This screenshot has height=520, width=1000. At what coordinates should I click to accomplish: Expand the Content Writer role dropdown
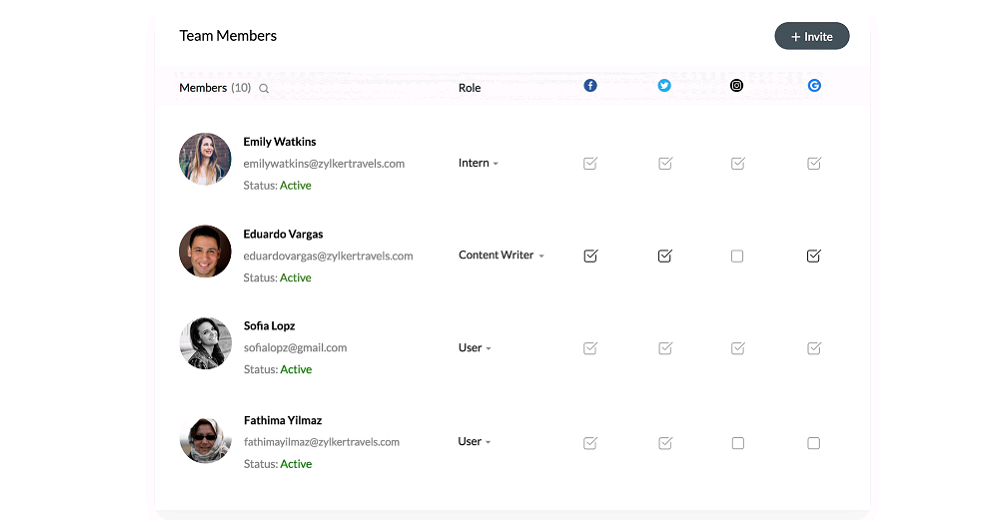(x=501, y=255)
